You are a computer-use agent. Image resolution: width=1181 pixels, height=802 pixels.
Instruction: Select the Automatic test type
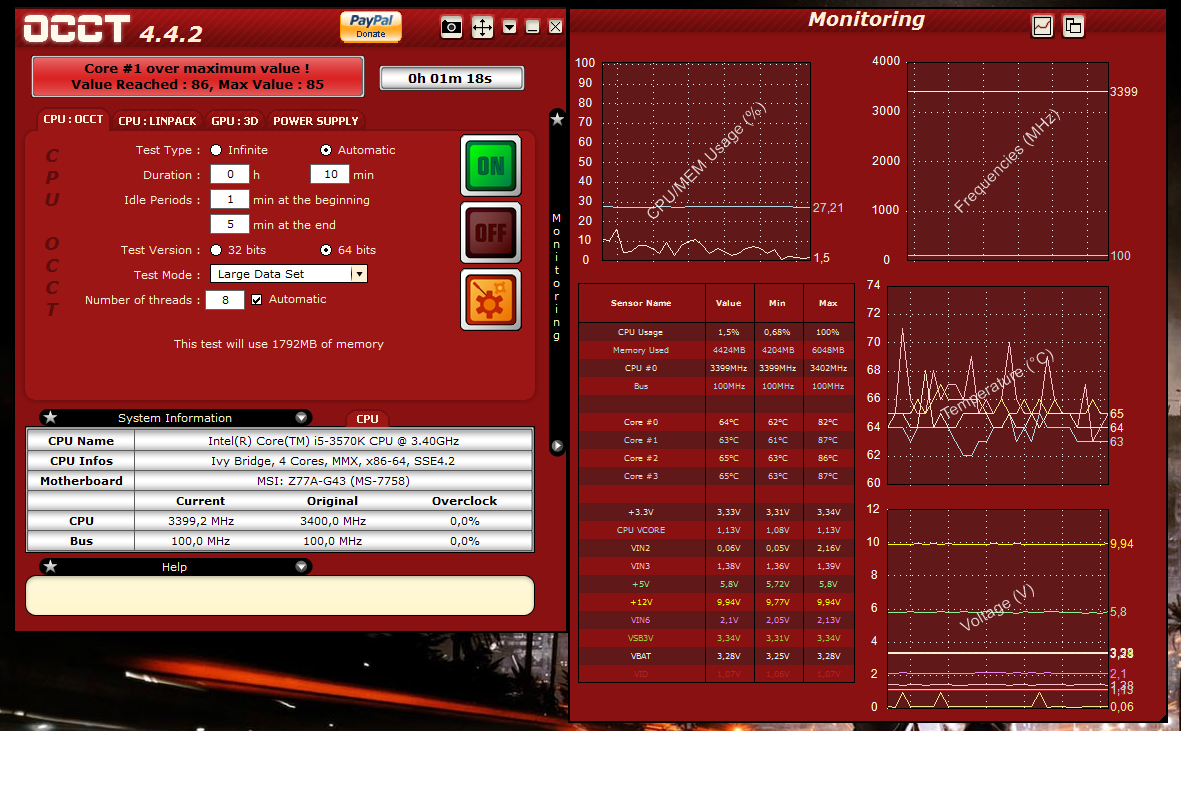[x=326, y=150]
